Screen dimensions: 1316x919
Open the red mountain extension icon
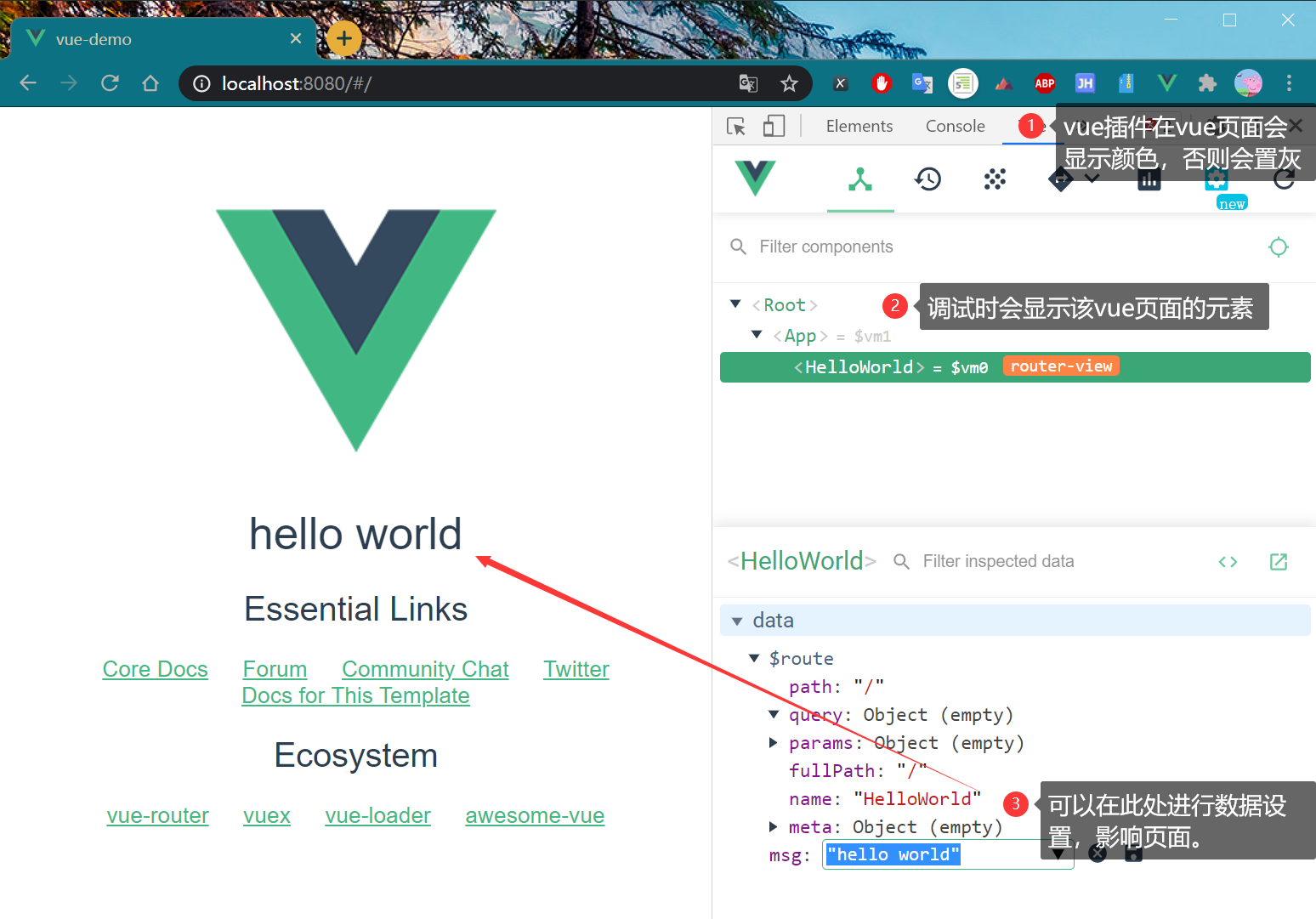(x=1004, y=83)
